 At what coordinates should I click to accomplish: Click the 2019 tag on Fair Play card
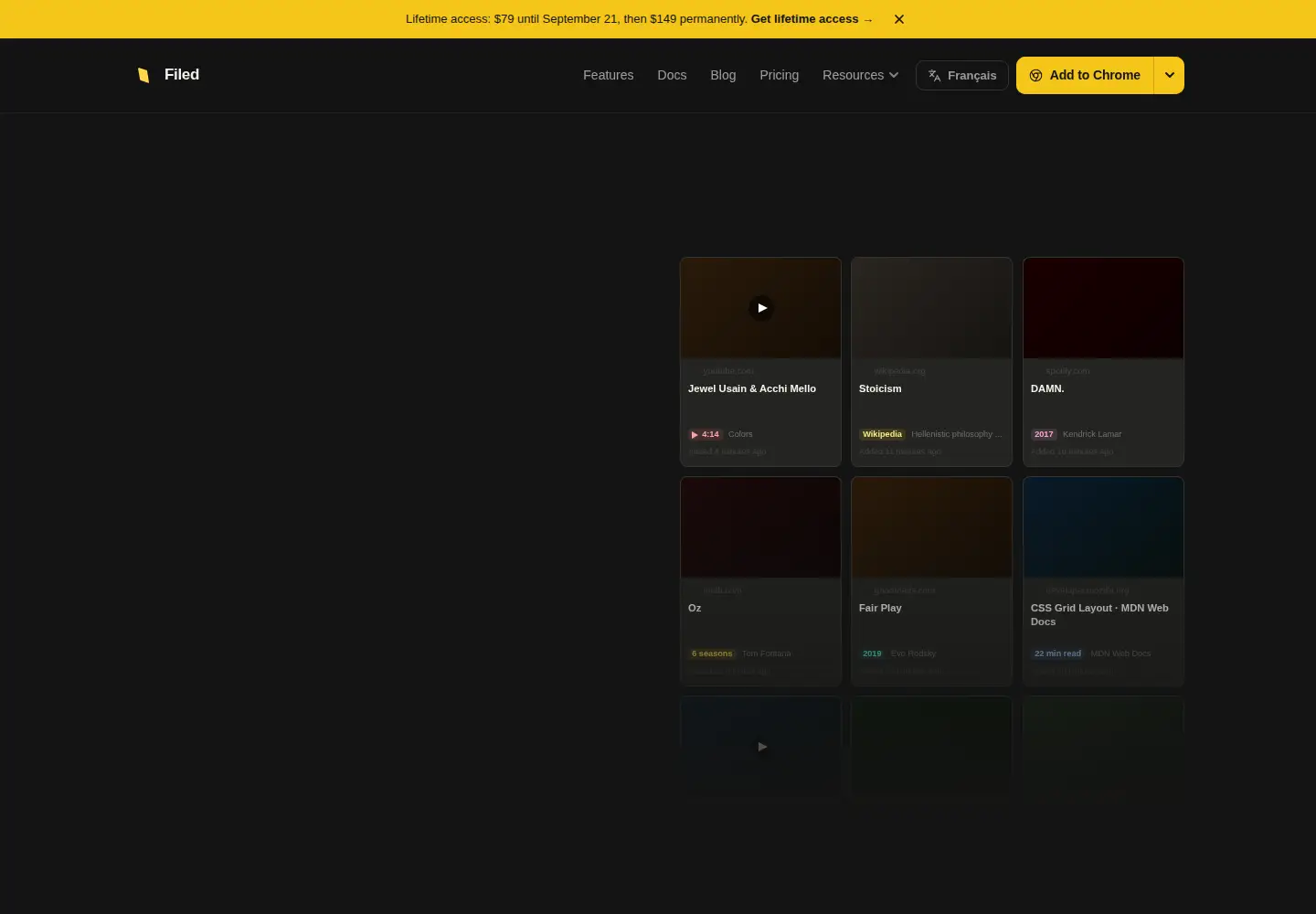[x=872, y=654]
